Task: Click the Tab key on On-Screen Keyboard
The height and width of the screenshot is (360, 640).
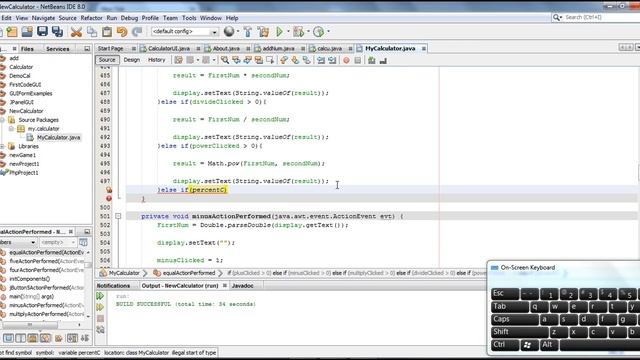Action: coord(510,307)
